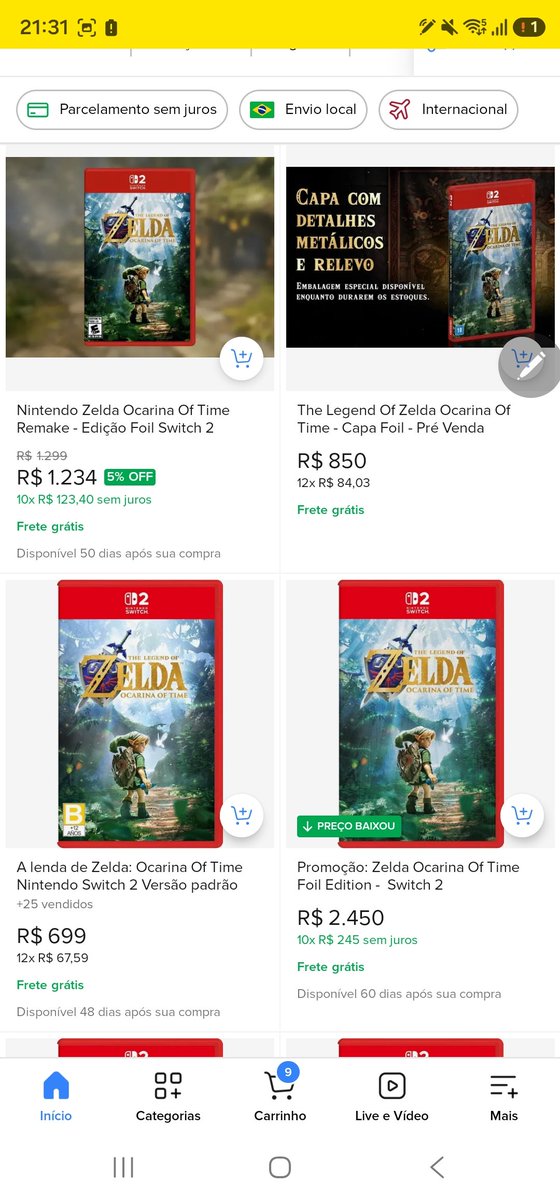This screenshot has width=560, height=1200.
Task: Open Promoção: Zelda Ocarina Of Time Foil Edition
Action: 408,876
